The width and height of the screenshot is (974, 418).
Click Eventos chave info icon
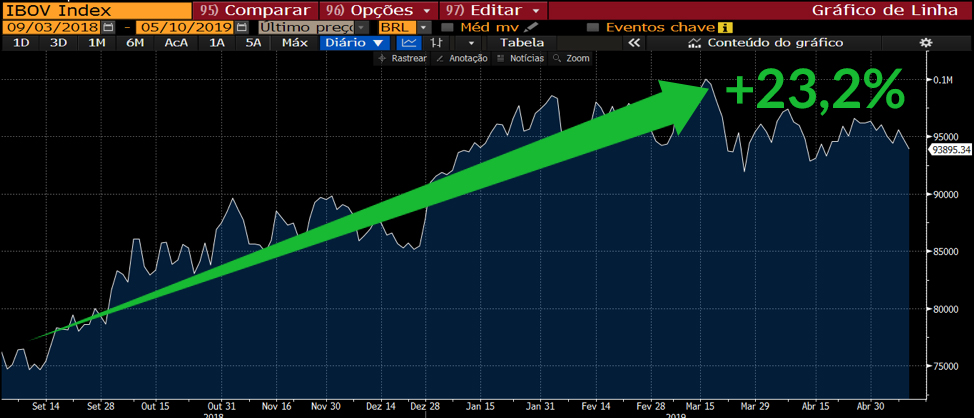(725, 27)
